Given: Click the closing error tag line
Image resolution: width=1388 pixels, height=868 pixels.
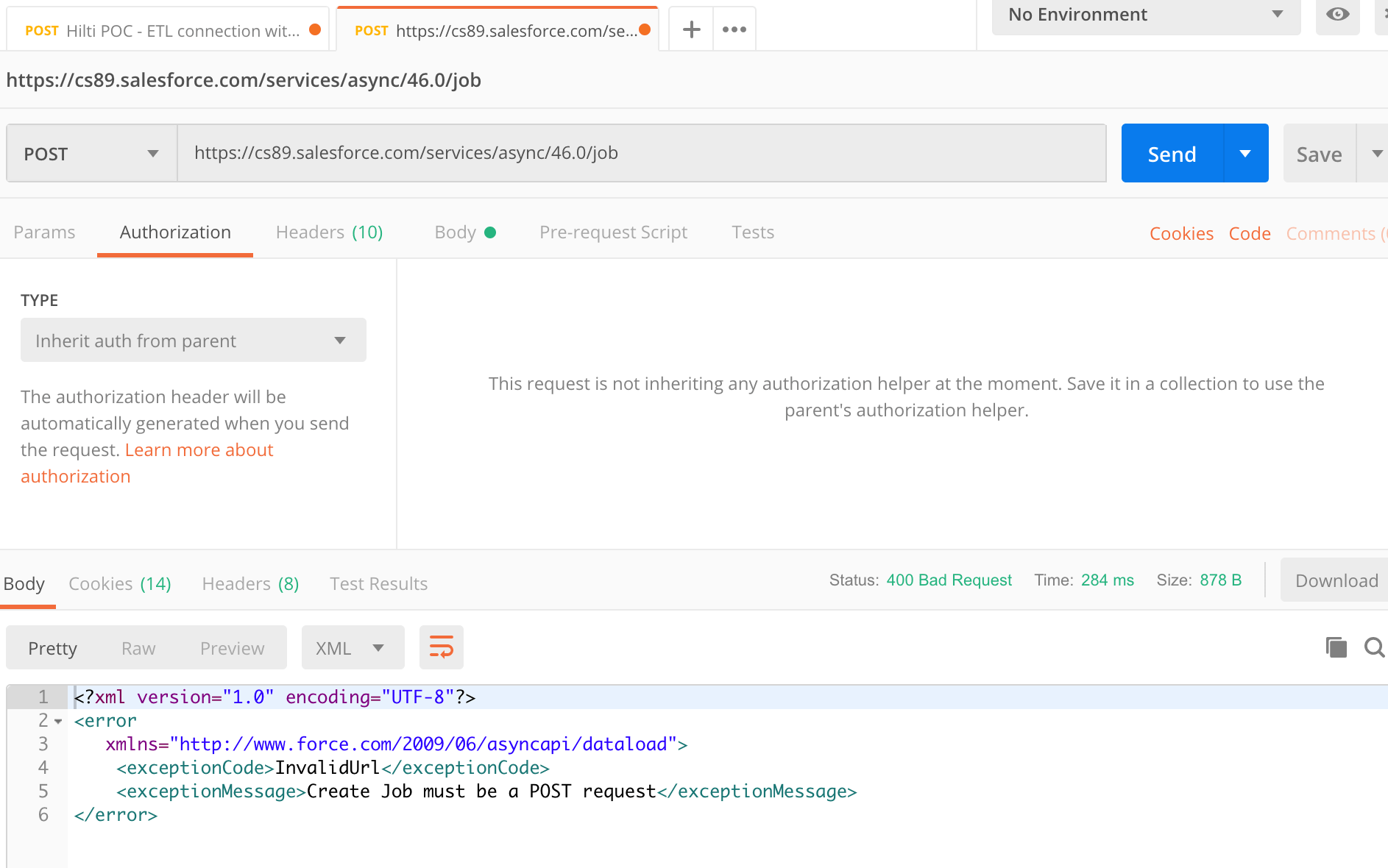Looking at the screenshot, I should pyautogui.click(x=116, y=815).
